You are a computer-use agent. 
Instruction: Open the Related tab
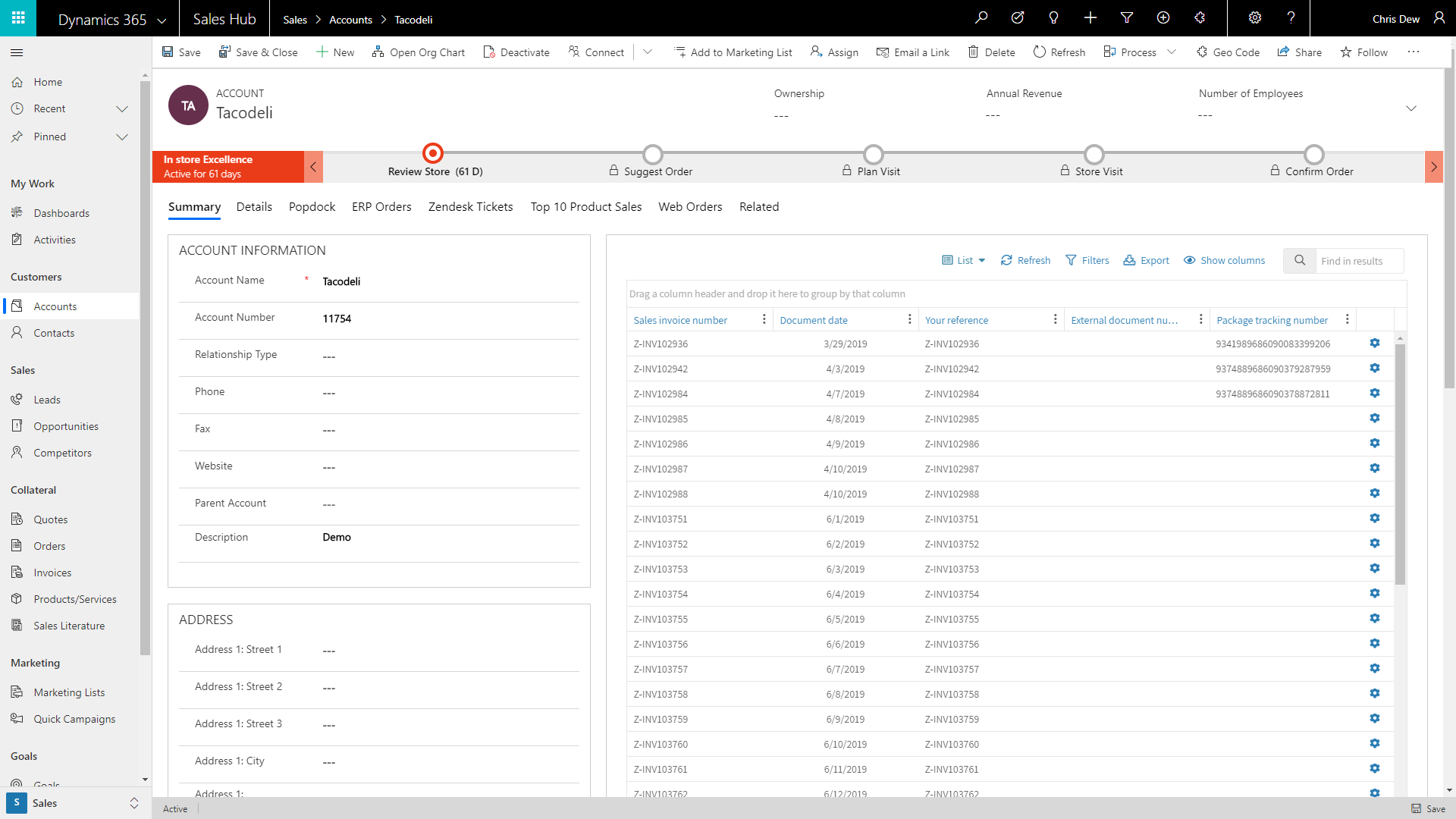(759, 207)
